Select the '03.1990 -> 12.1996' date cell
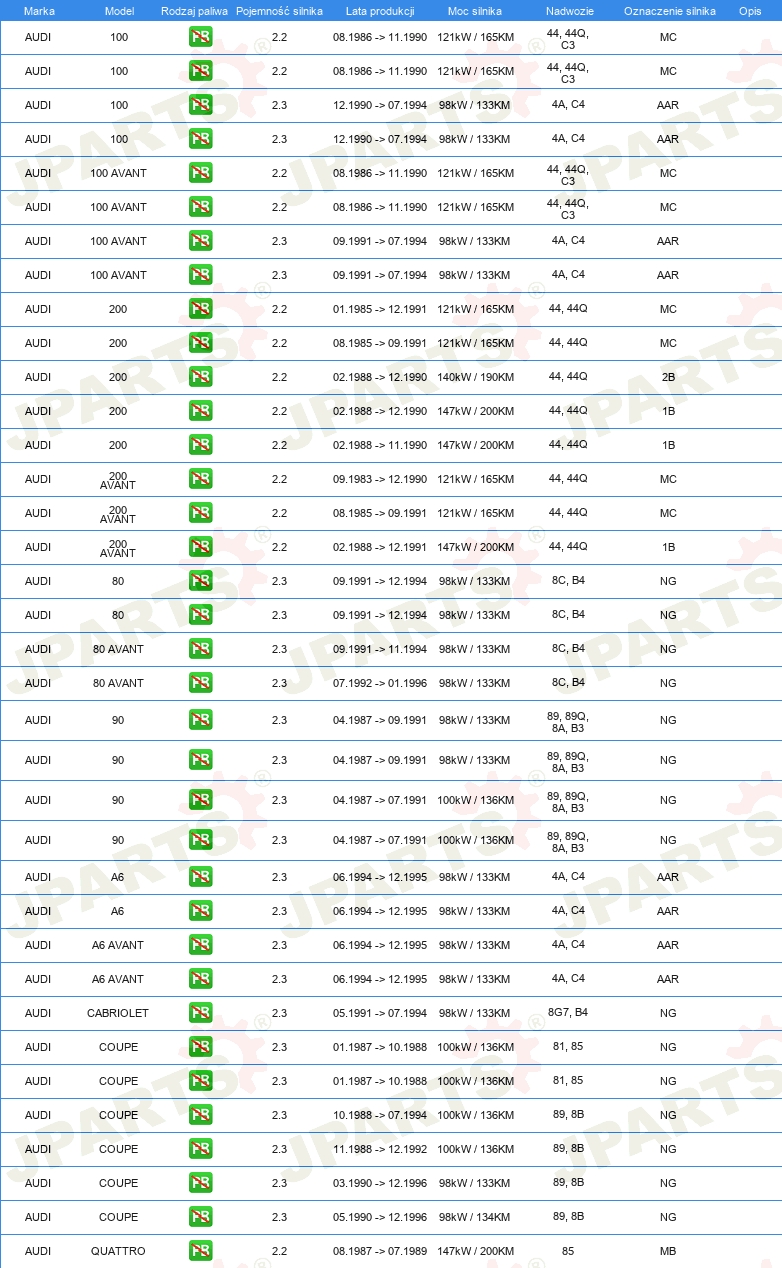The height and width of the screenshot is (1268, 782). 380,1183
